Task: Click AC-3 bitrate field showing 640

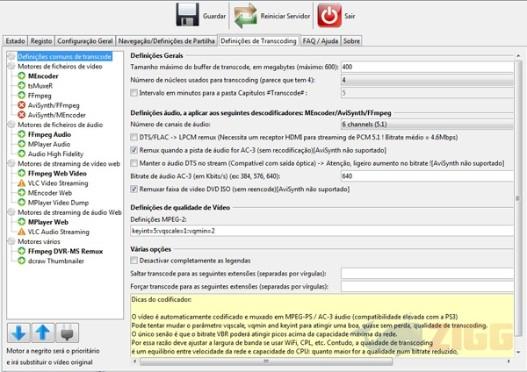Action: coord(427,176)
